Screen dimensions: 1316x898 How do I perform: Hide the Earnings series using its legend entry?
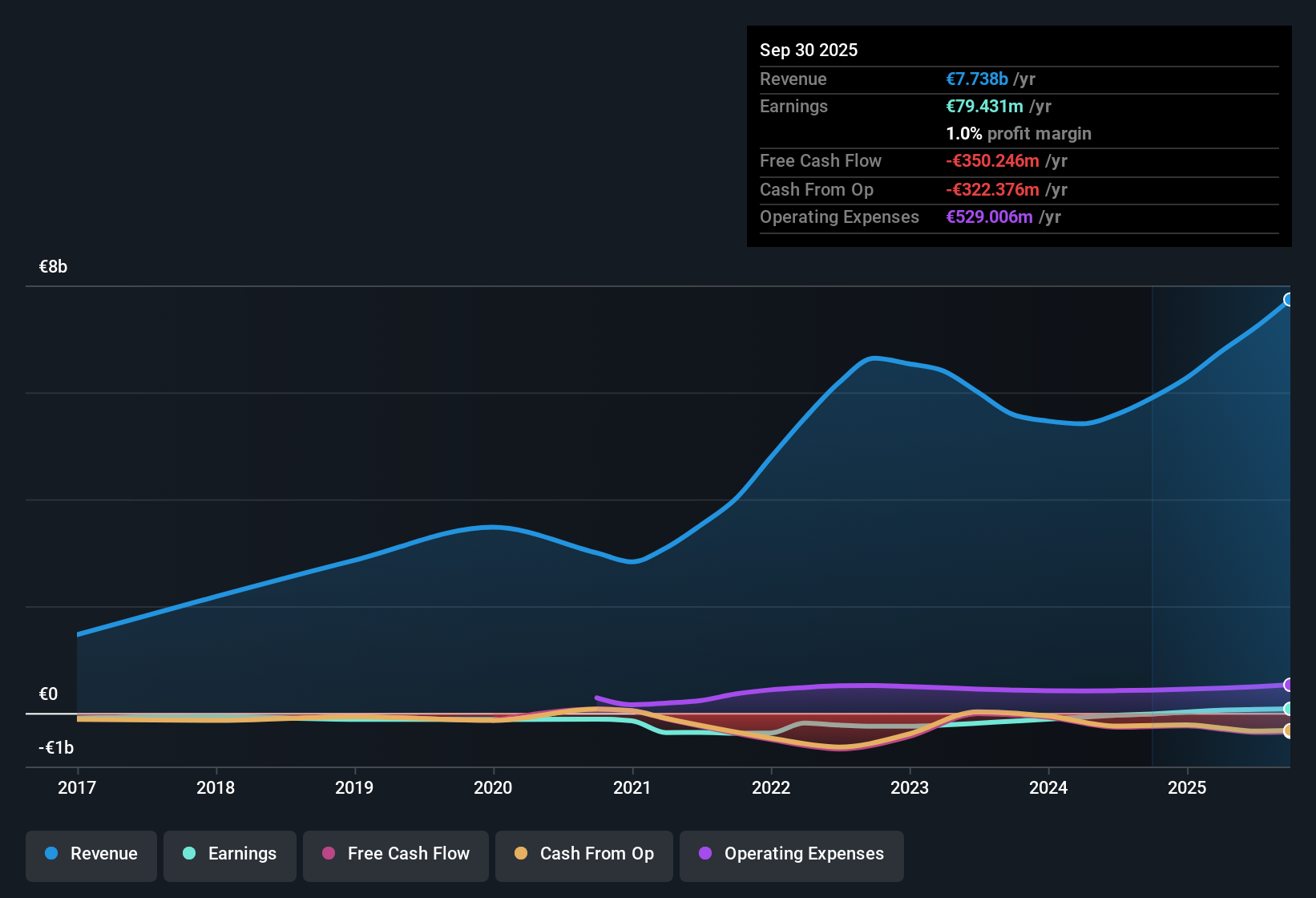[x=230, y=855]
